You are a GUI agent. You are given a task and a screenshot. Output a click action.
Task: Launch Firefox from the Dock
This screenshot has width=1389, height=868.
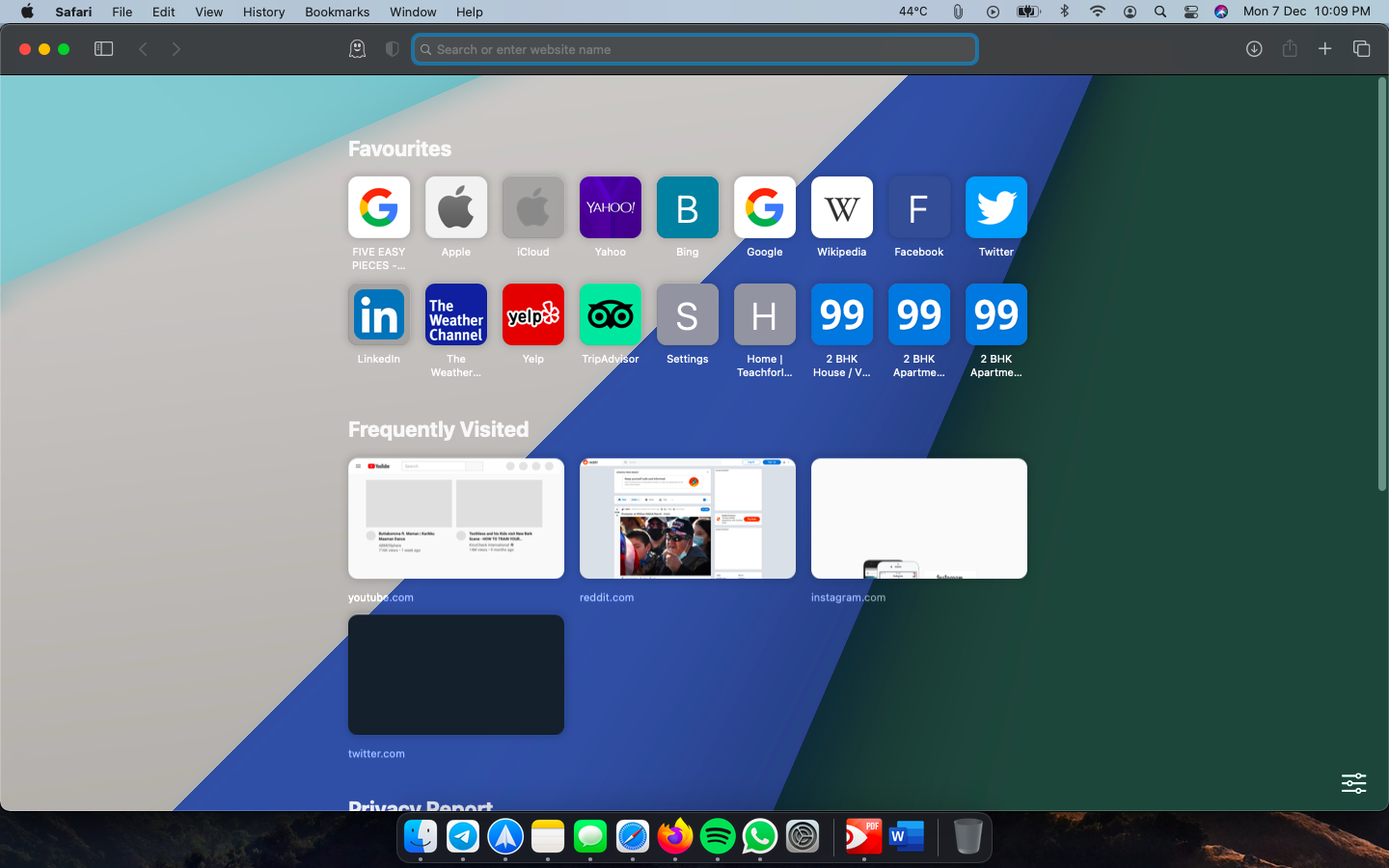(675, 837)
